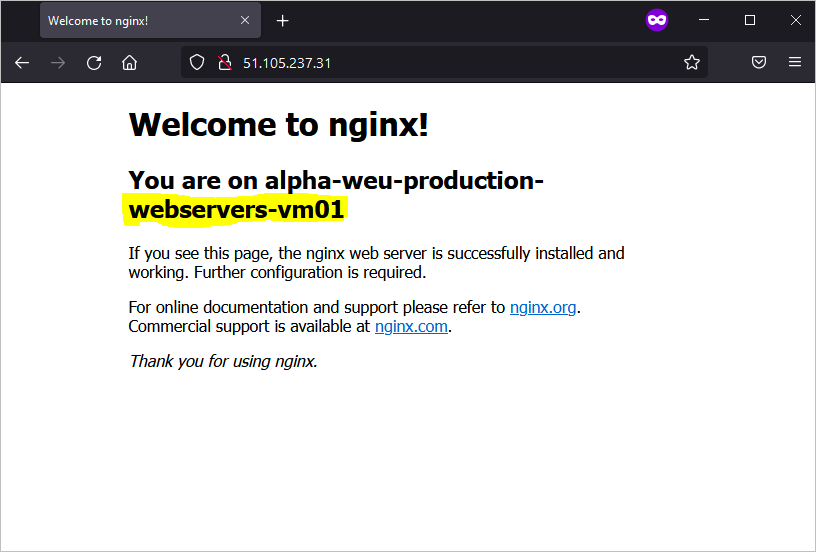Open the Save to Pocket button

(759, 62)
